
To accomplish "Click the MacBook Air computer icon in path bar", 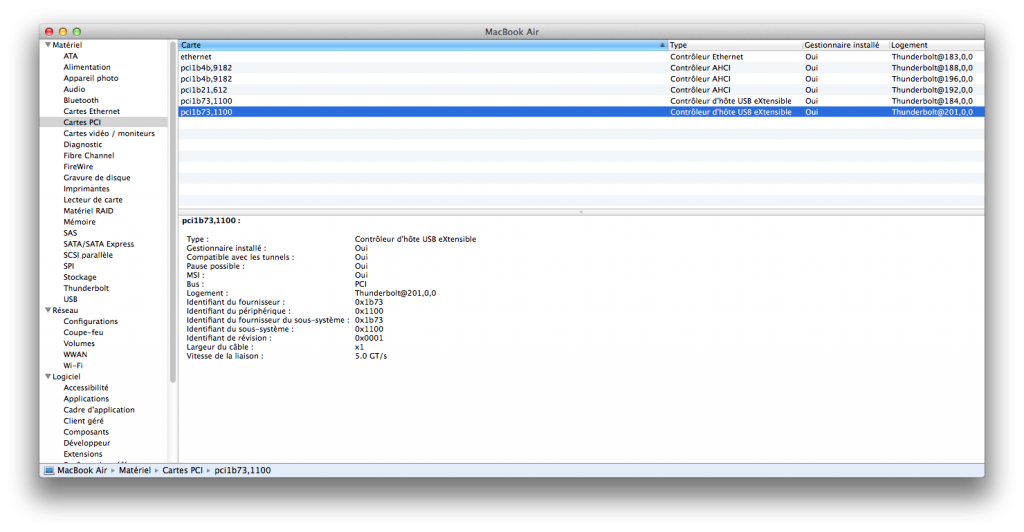I will click(x=49, y=470).
